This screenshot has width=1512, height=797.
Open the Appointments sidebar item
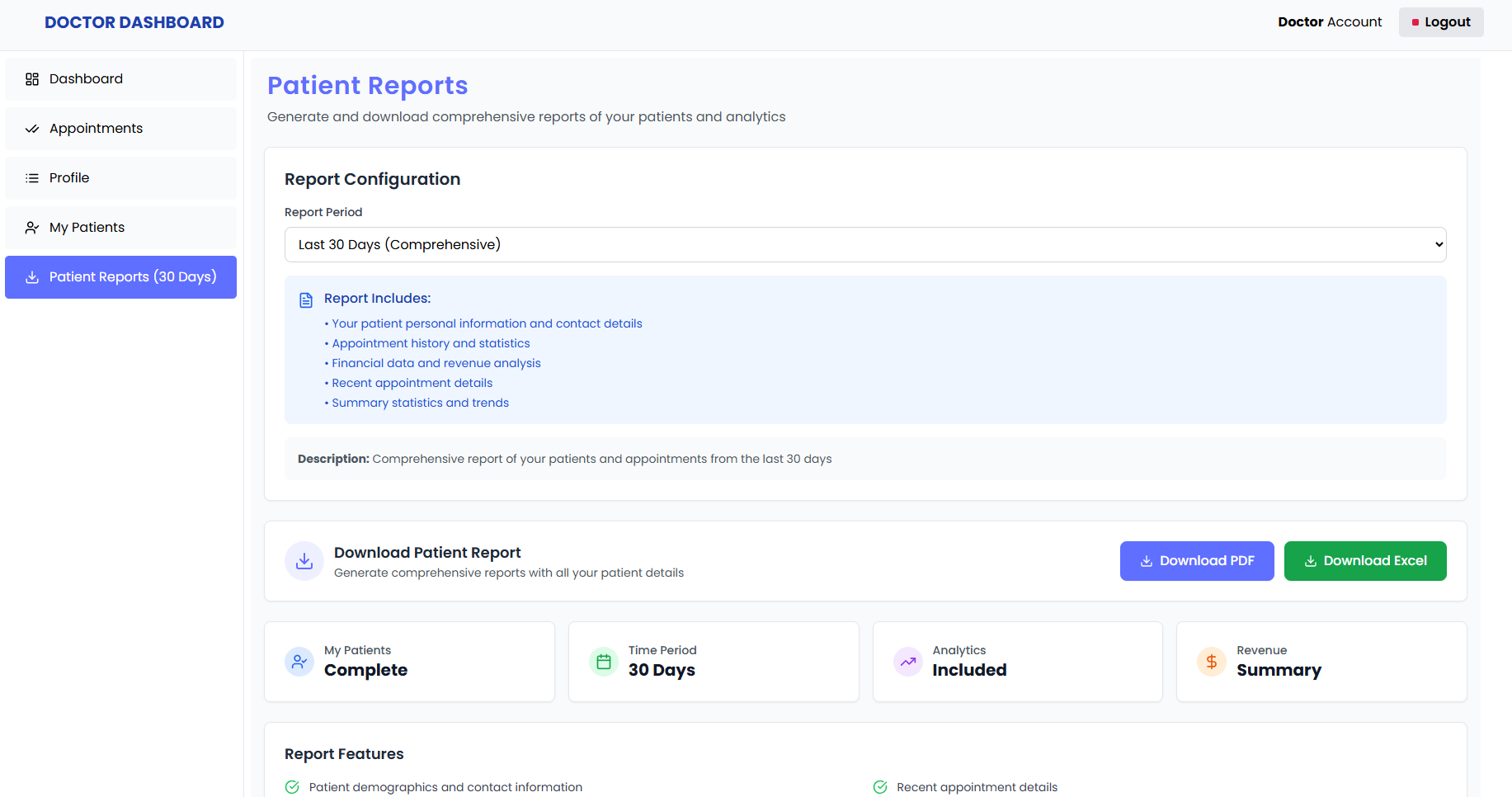coord(120,129)
